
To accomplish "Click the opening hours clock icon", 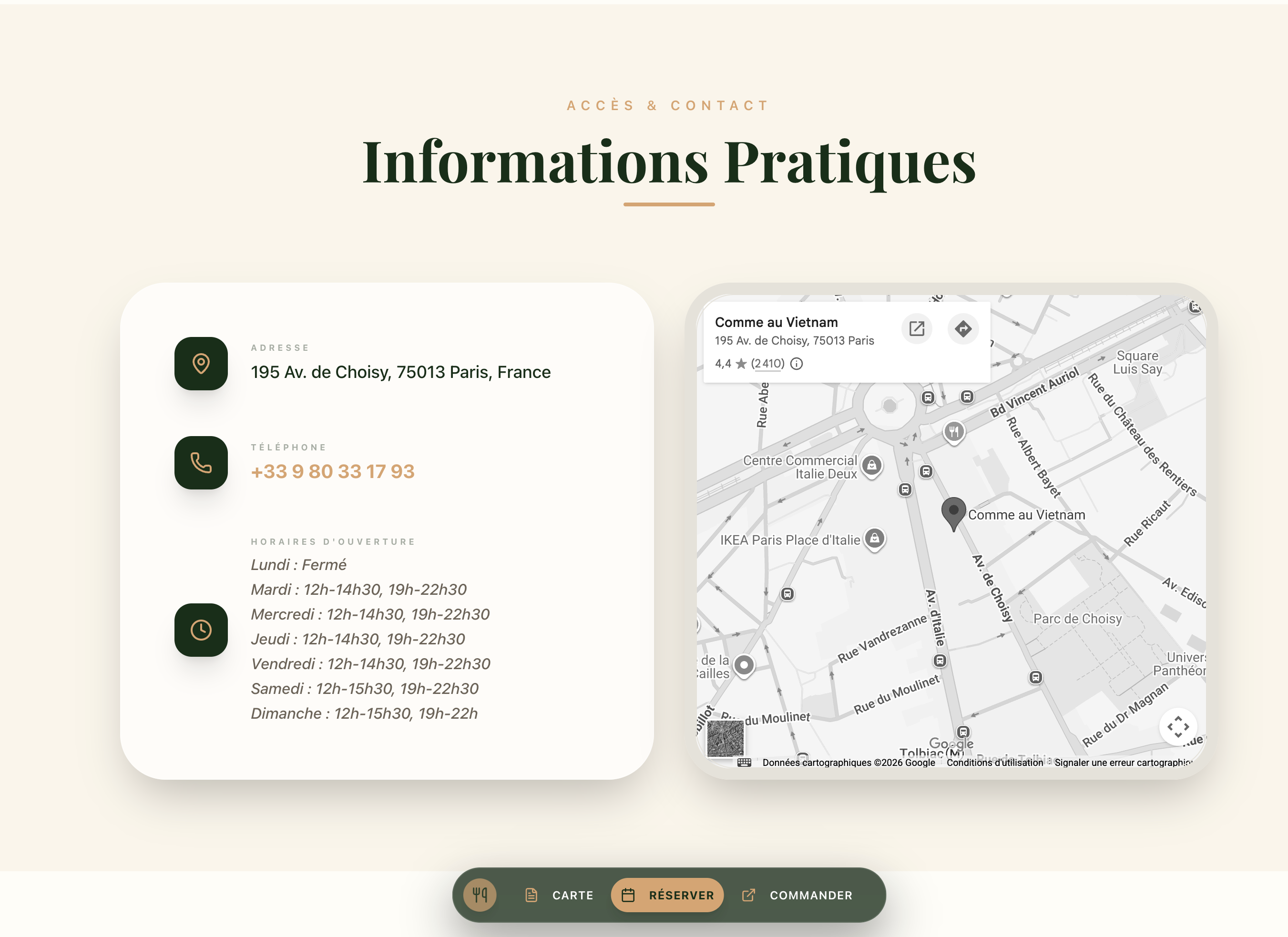I will click(201, 630).
